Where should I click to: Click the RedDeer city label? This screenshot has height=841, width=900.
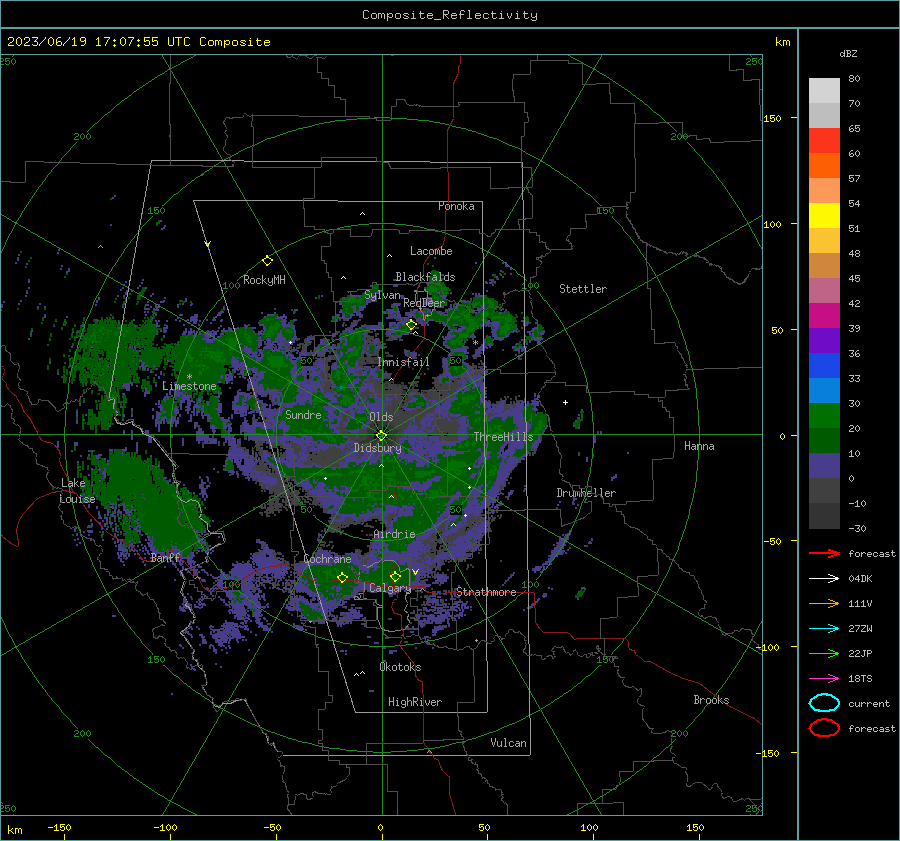pyautogui.click(x=424, y=303)
